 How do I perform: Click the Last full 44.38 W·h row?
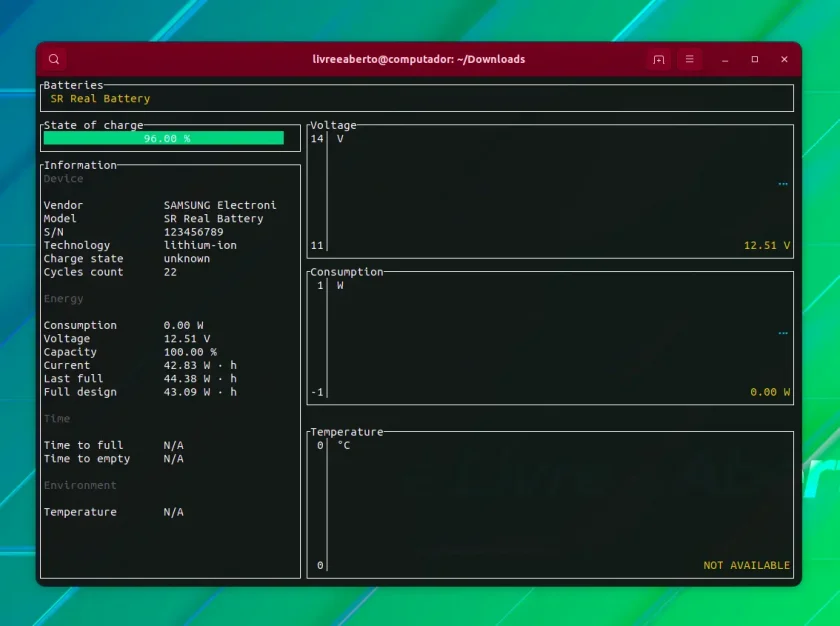point(140,379)
